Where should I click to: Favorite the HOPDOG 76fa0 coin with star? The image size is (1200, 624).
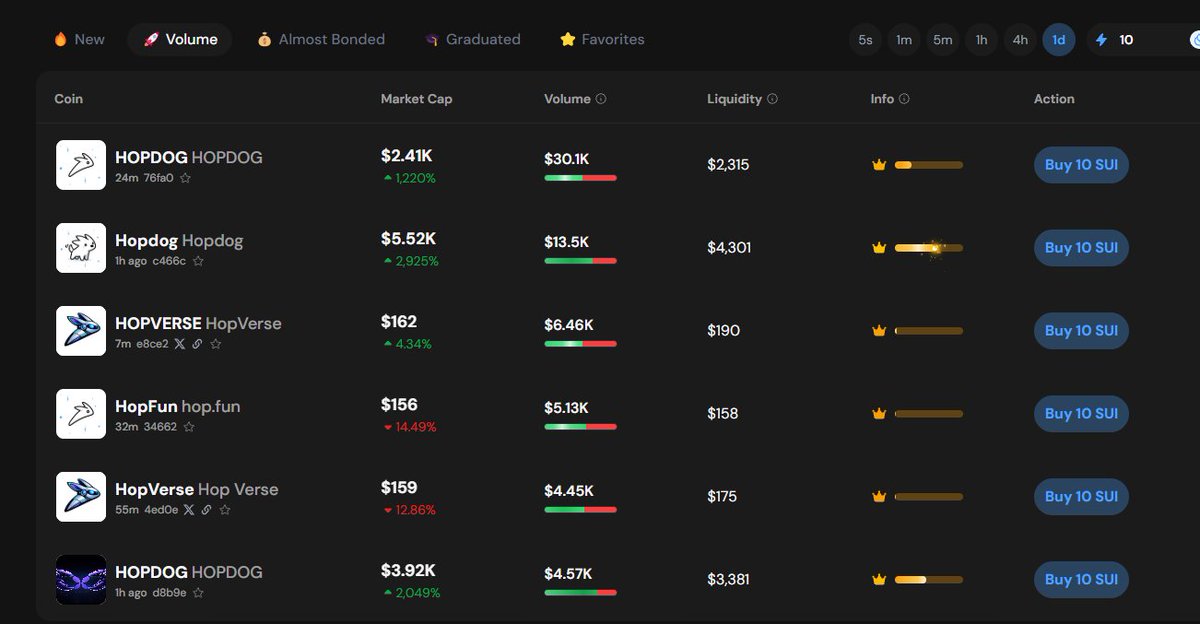(x=185, y=178)
